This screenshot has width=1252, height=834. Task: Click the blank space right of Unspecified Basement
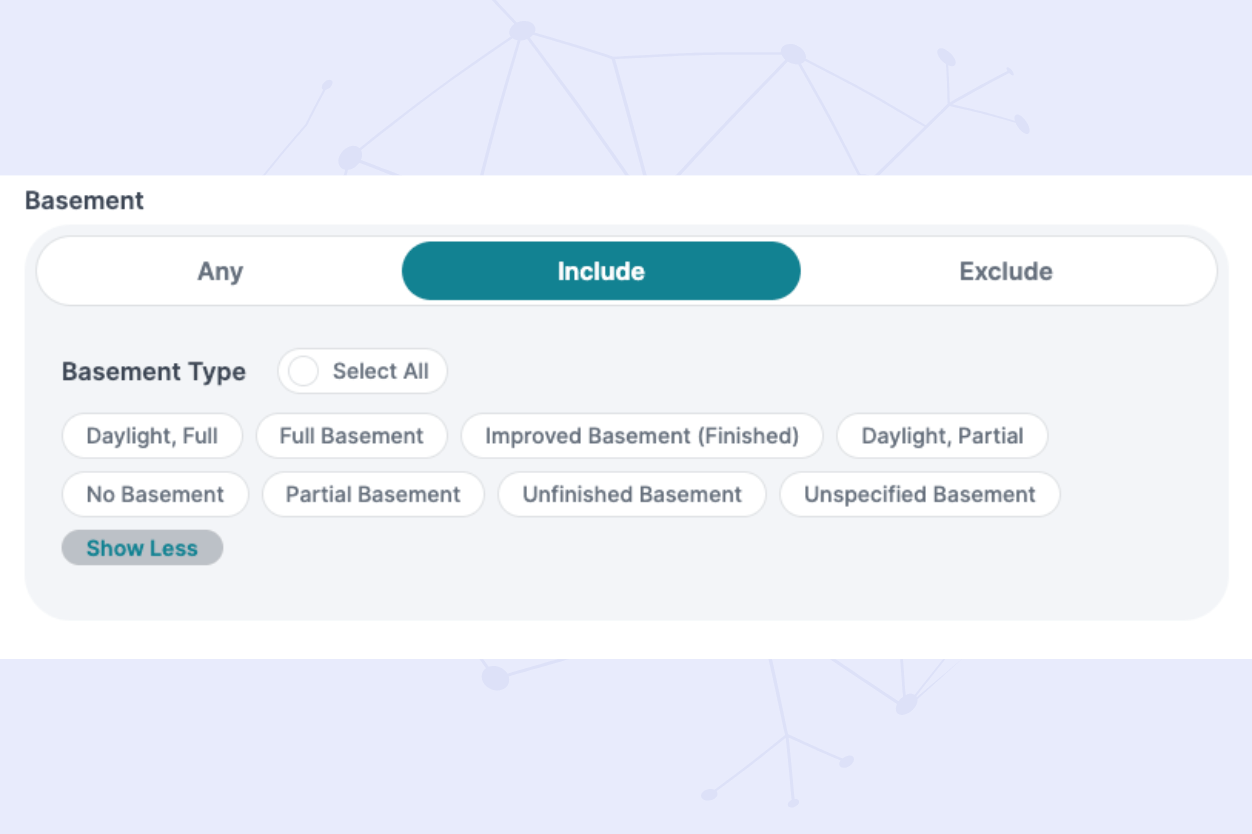tap(1140, 494)
